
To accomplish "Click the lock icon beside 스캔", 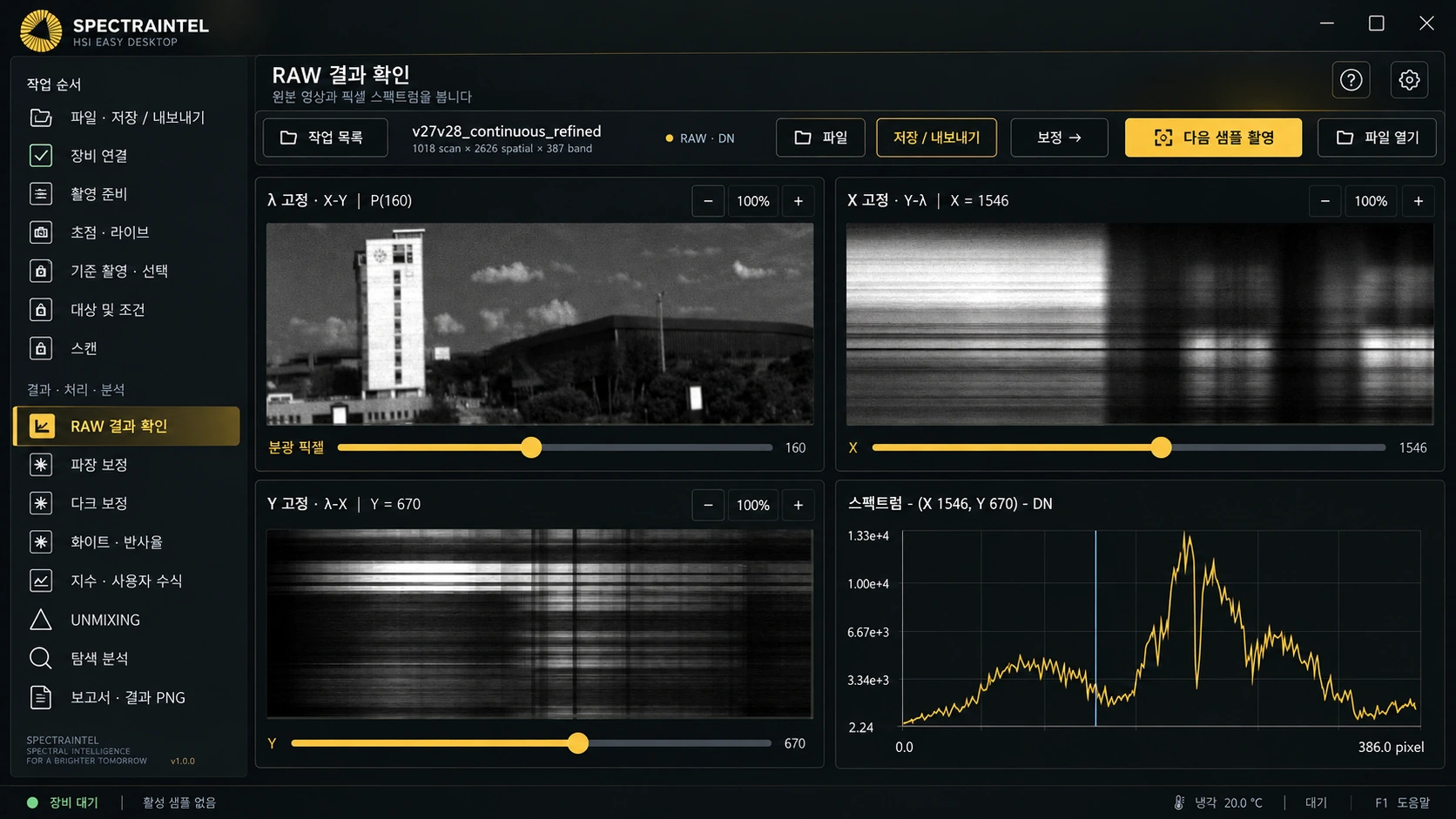I will [41, 348].
